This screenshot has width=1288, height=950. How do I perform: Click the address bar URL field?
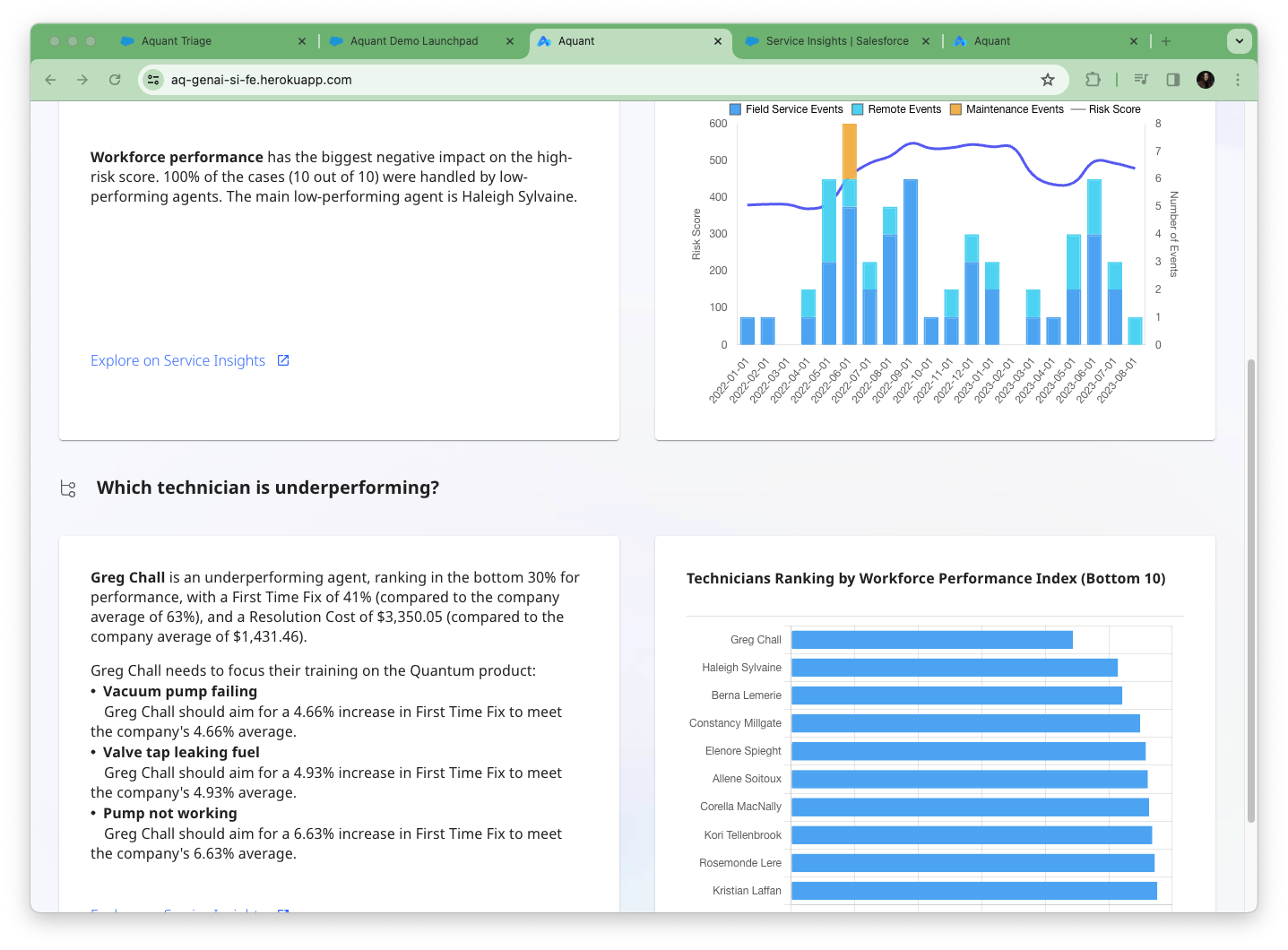click(x=592, y=80)
